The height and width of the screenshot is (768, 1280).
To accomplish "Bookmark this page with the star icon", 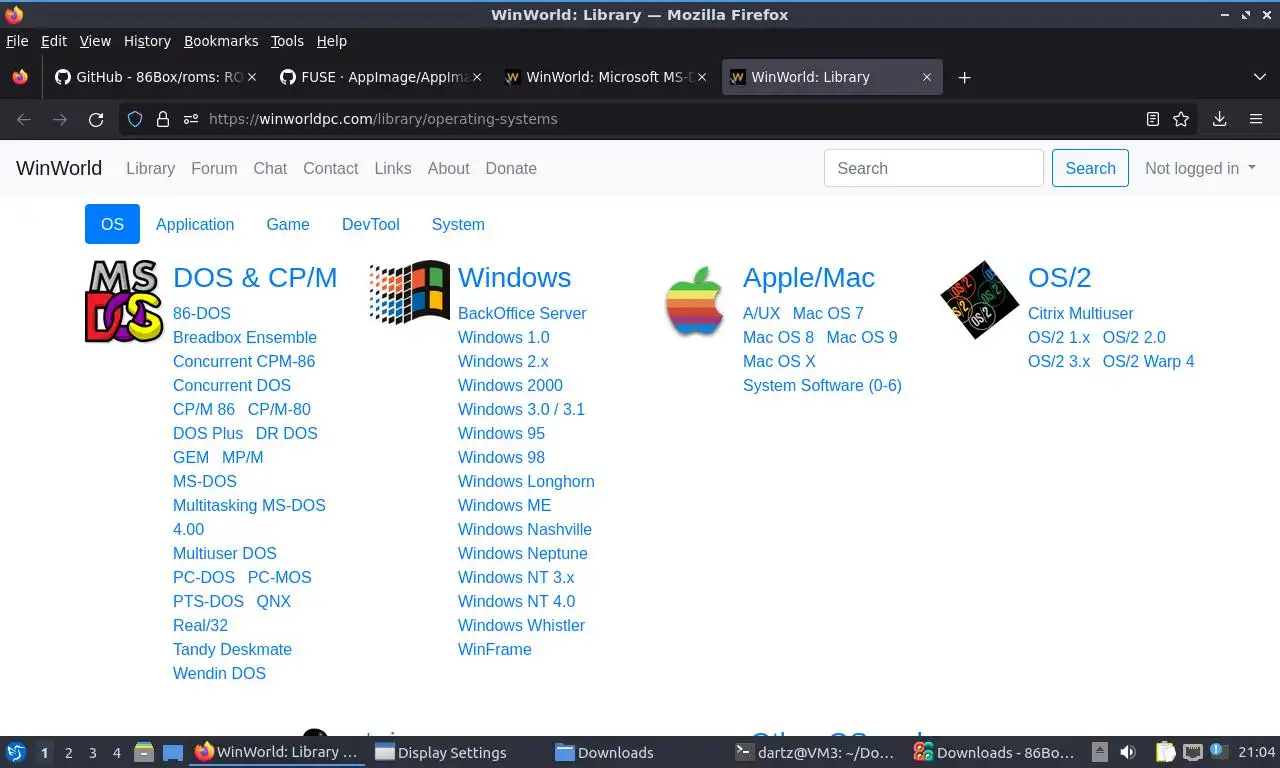I will [1181, 119].
